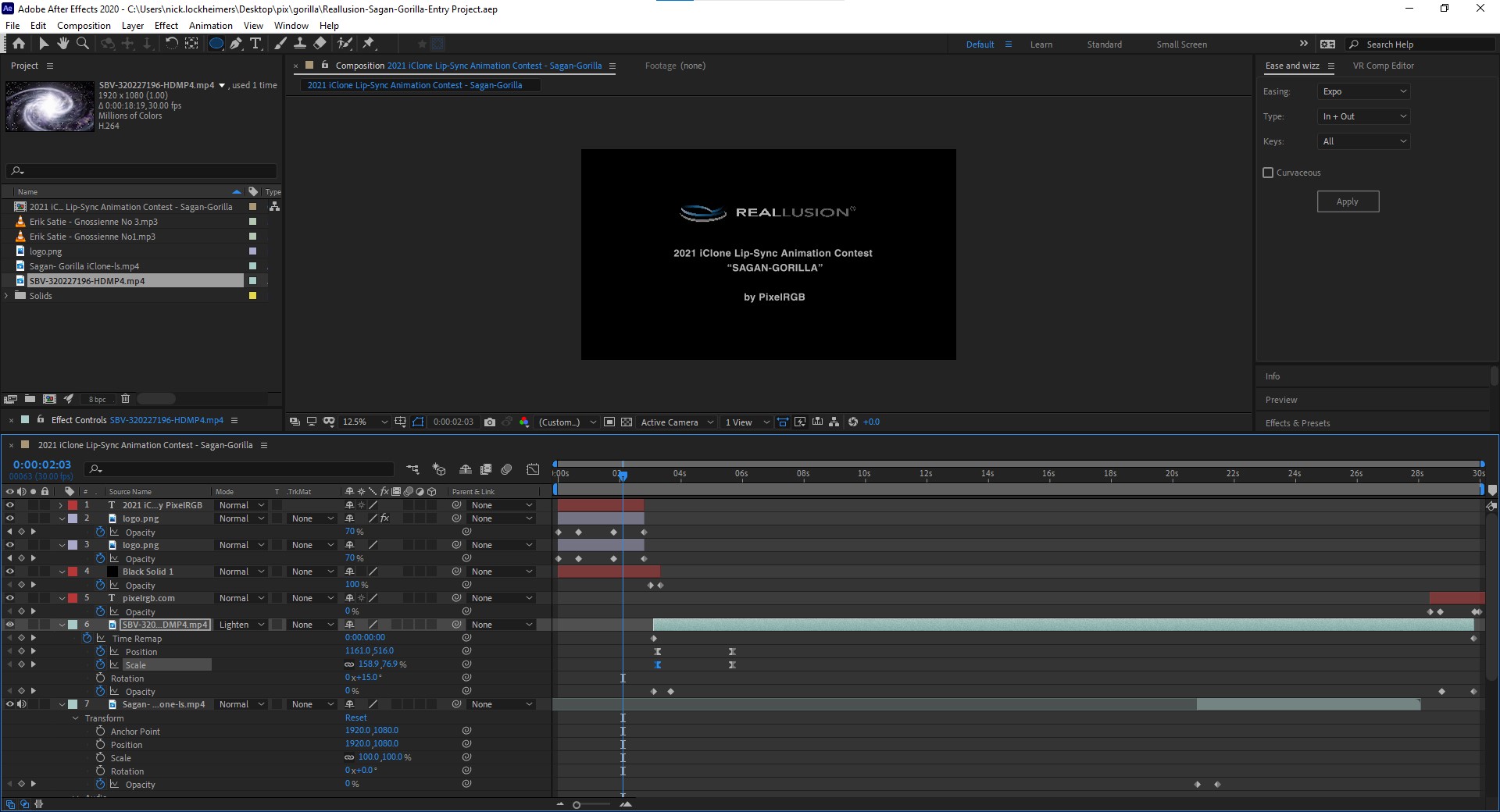Select the Brush tool

(x=280, y=44)
